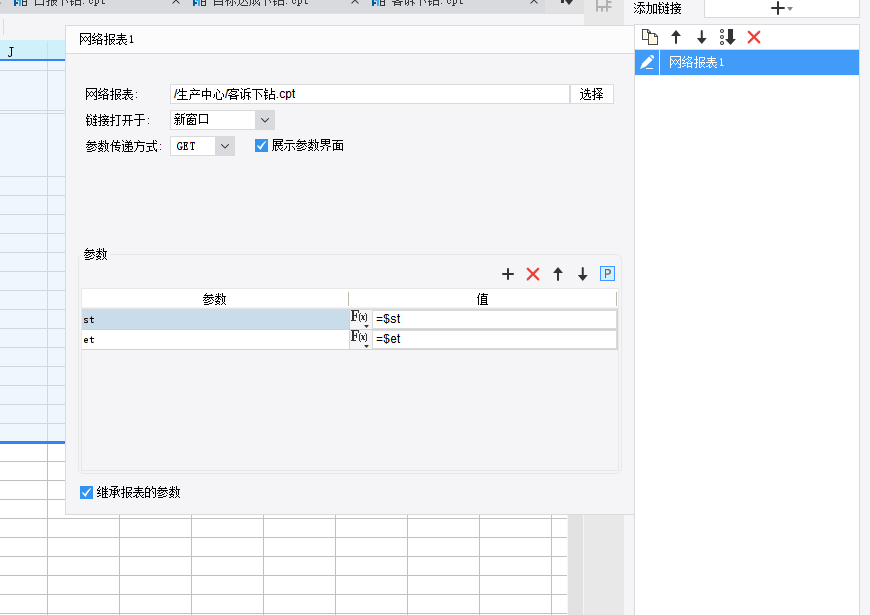Move selected parameter down
This screenshot has height=615, width=870.
point(582,274)
